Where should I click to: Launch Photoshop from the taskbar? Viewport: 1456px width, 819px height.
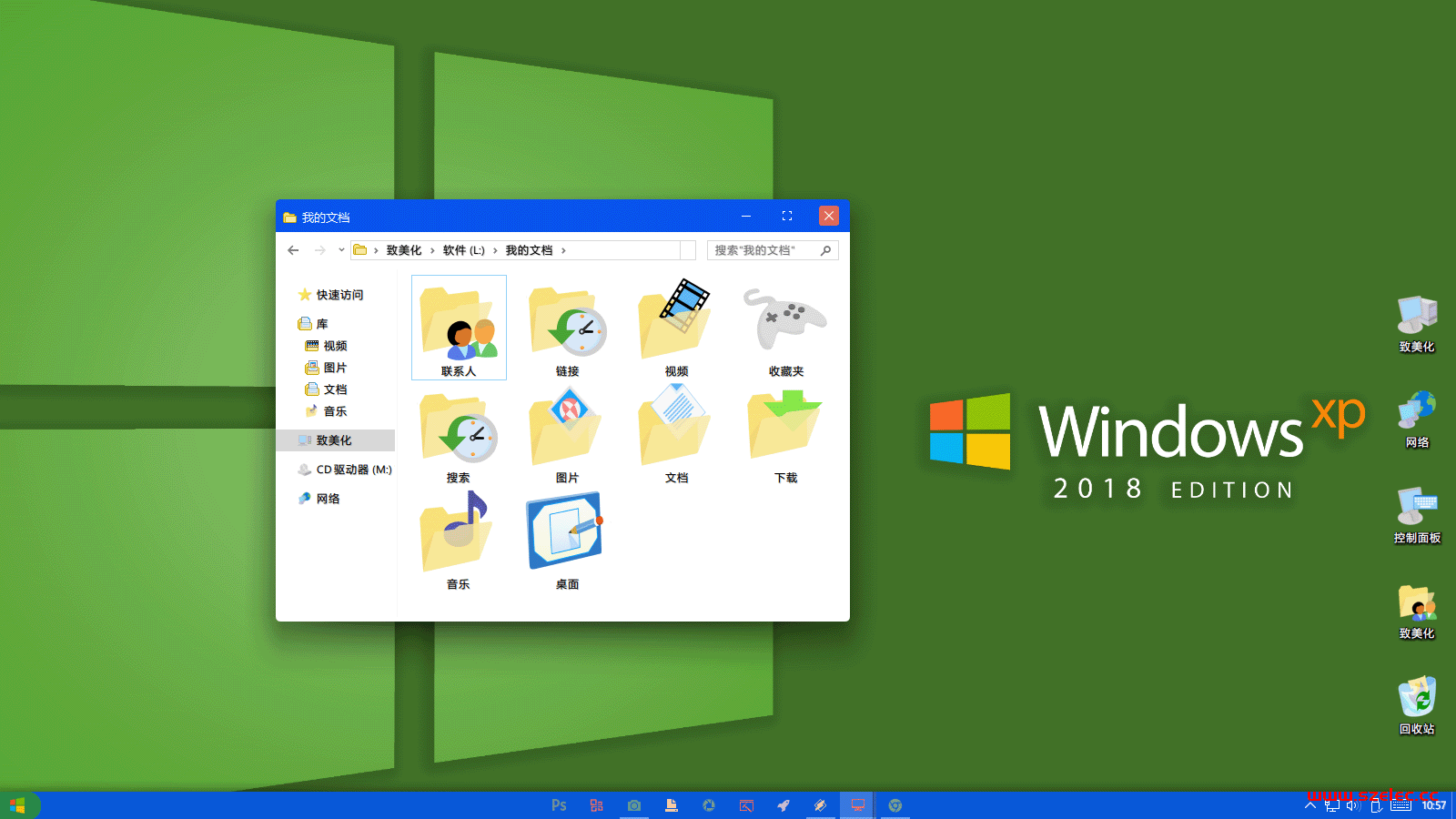point(559,805)
